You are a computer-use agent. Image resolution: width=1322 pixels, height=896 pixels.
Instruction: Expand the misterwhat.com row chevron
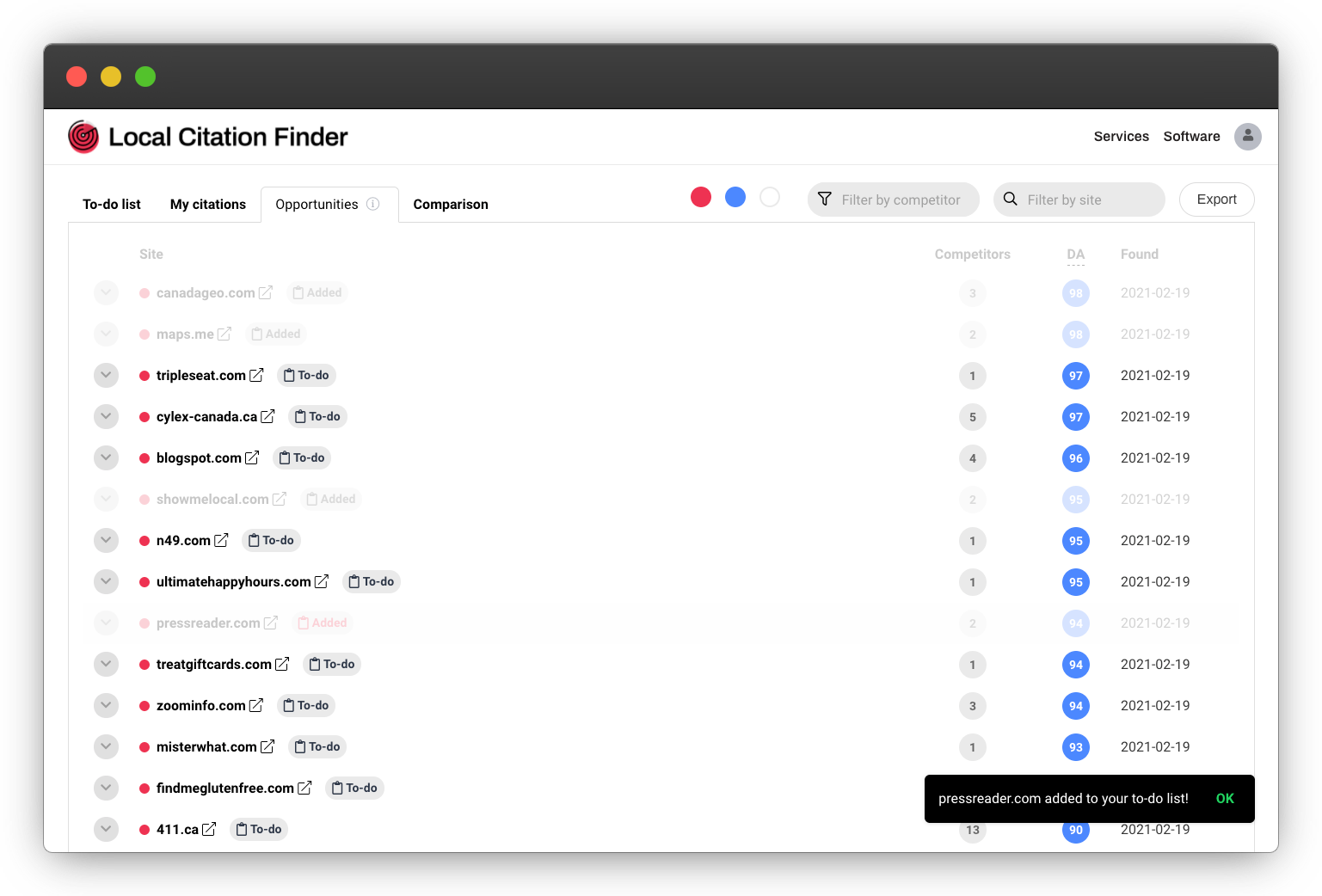point(106,747)
